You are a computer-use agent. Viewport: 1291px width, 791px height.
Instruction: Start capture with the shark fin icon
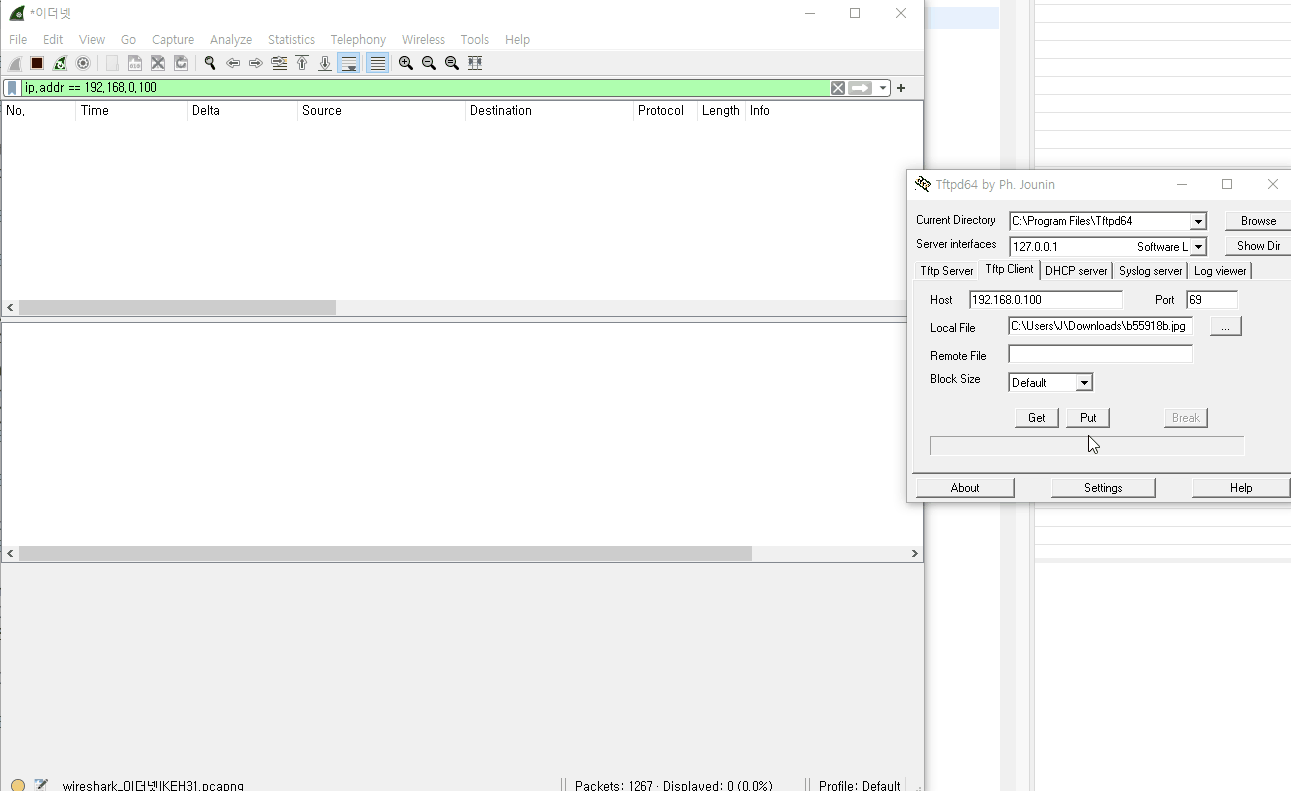[15, 63]
